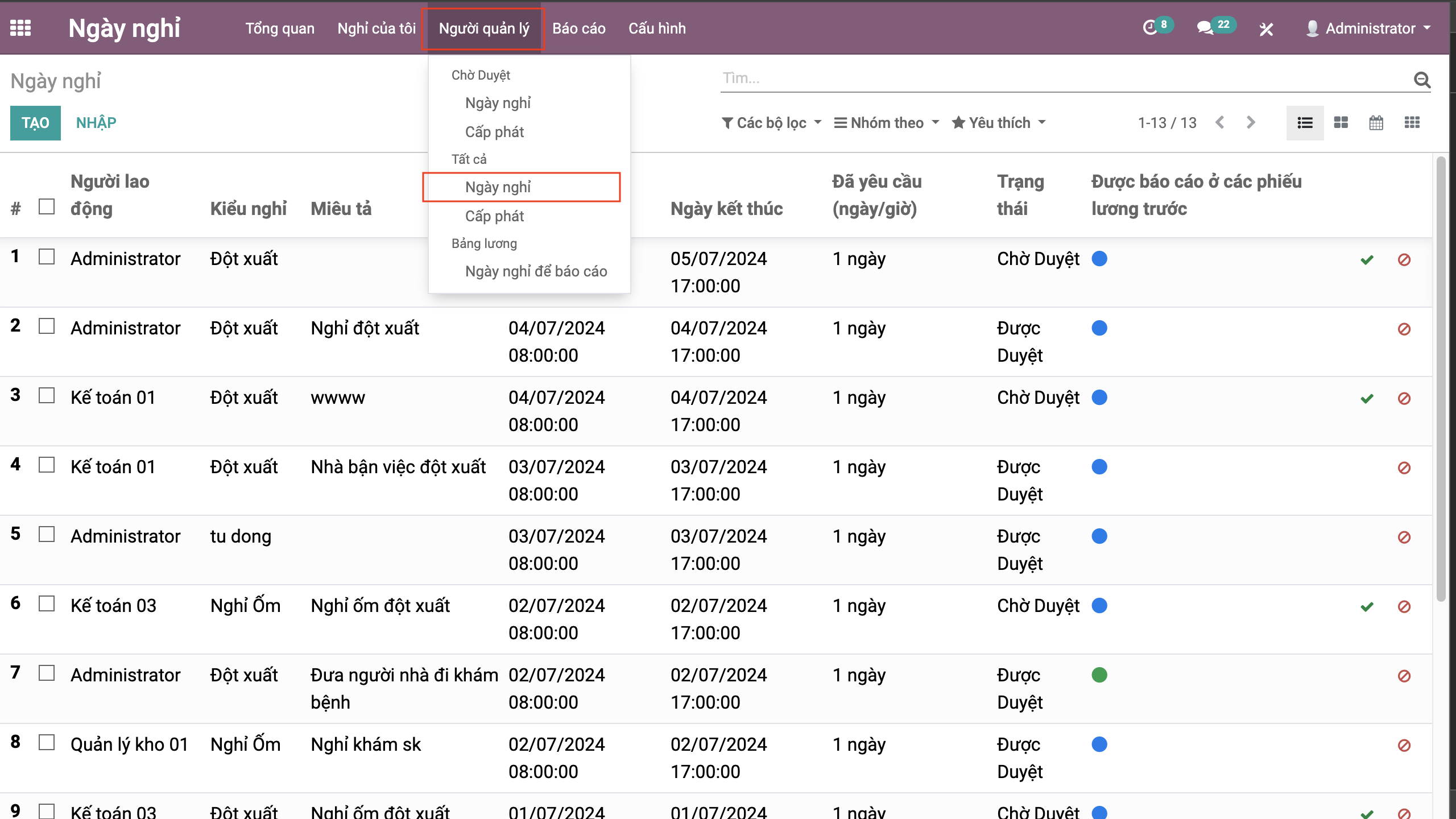Refuse Quản lý kho 01 leave request
This screenshot has height=819, width=1456.
(1404, 745)
